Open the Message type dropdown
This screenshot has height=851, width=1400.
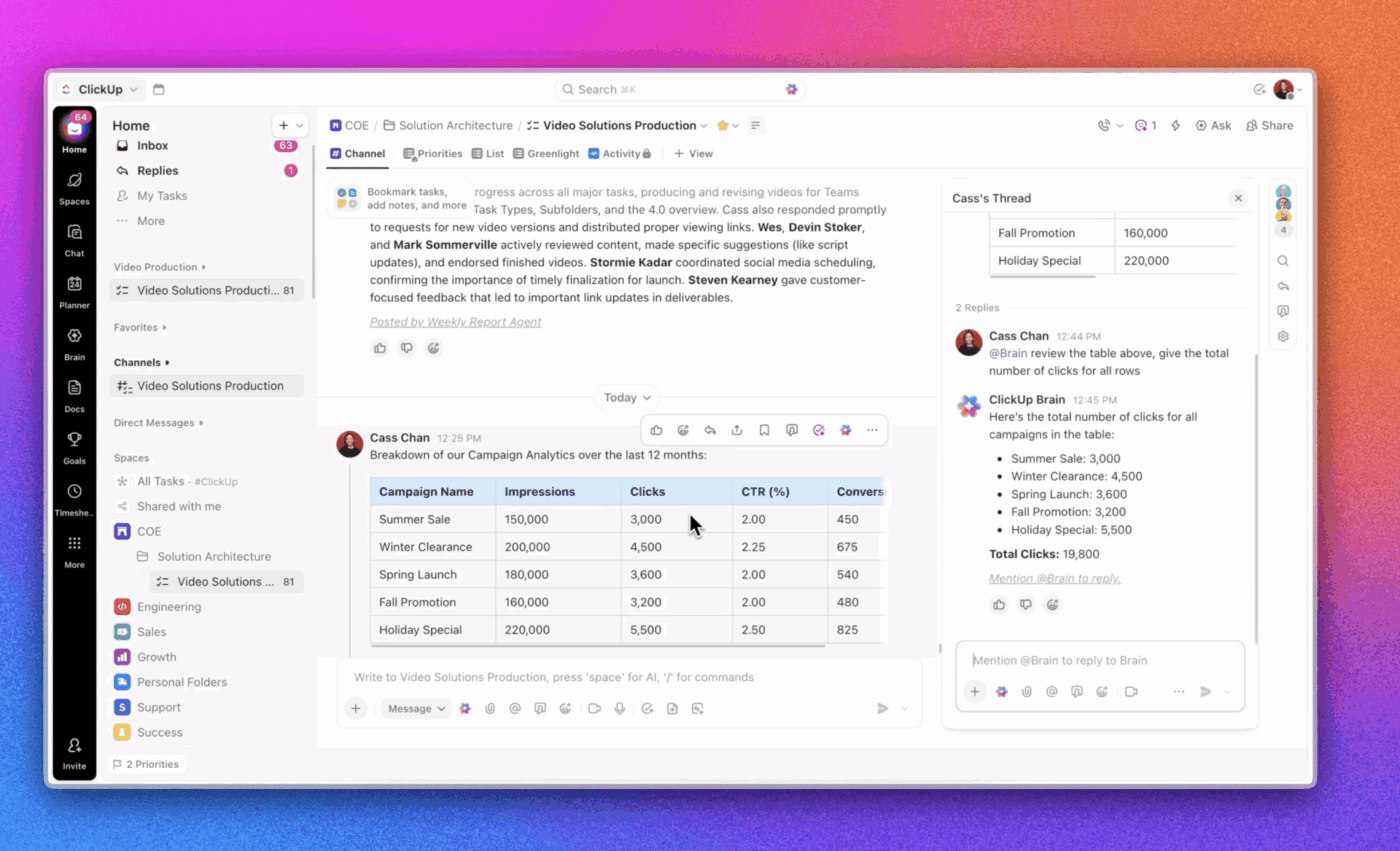(416, 708)
